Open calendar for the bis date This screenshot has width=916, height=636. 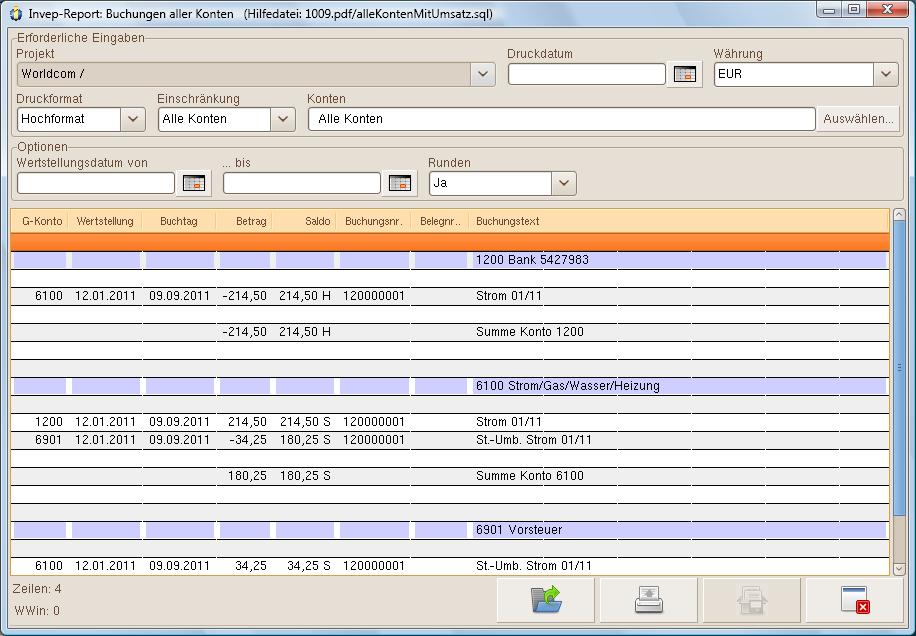point(400,183)
